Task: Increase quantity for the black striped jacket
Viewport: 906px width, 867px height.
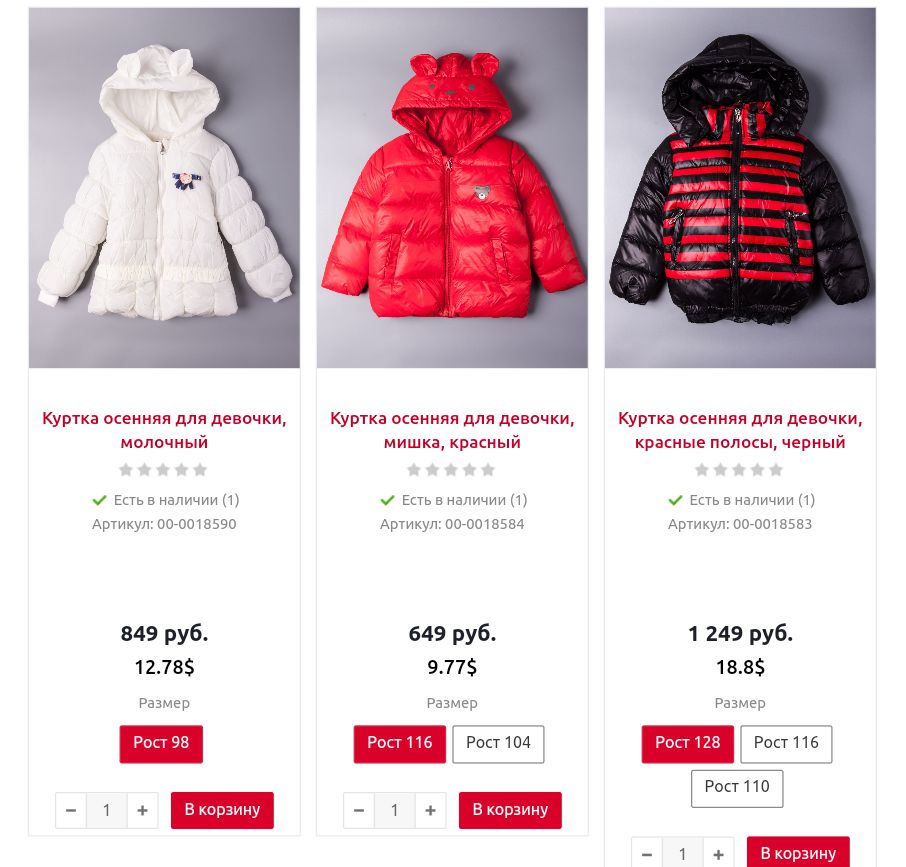Action: tap(718, 854)
